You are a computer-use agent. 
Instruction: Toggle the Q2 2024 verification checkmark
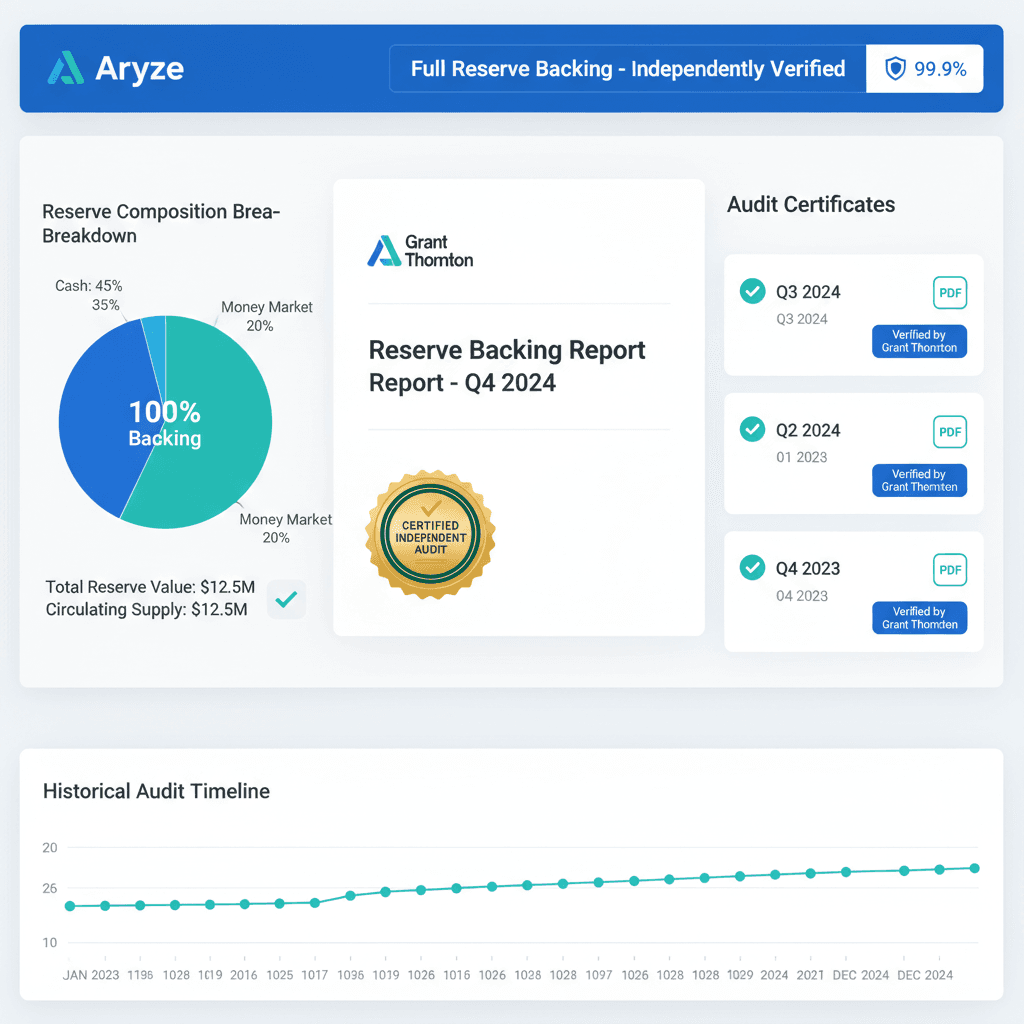pos(752,429)
